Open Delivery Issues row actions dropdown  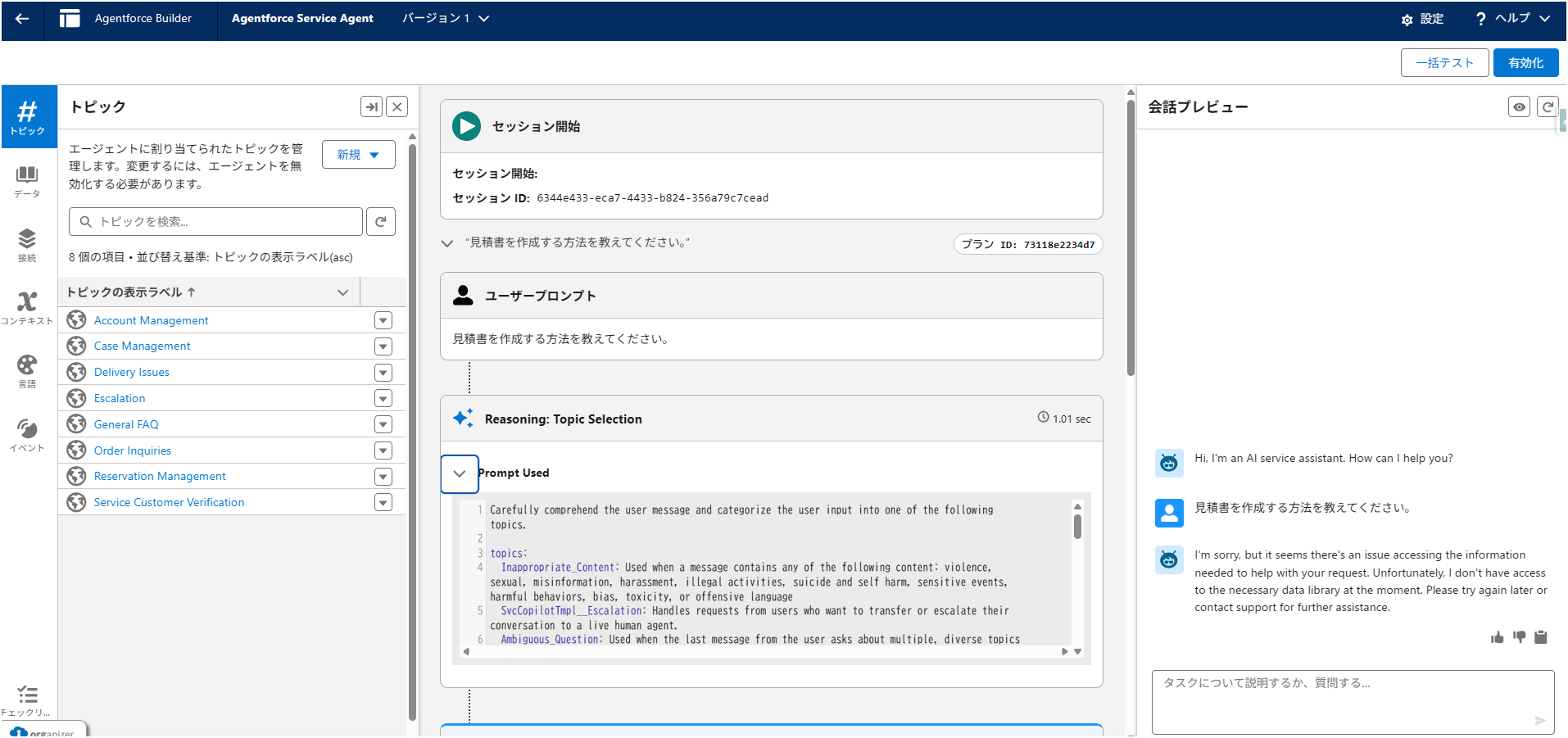[x=383, y=373]
